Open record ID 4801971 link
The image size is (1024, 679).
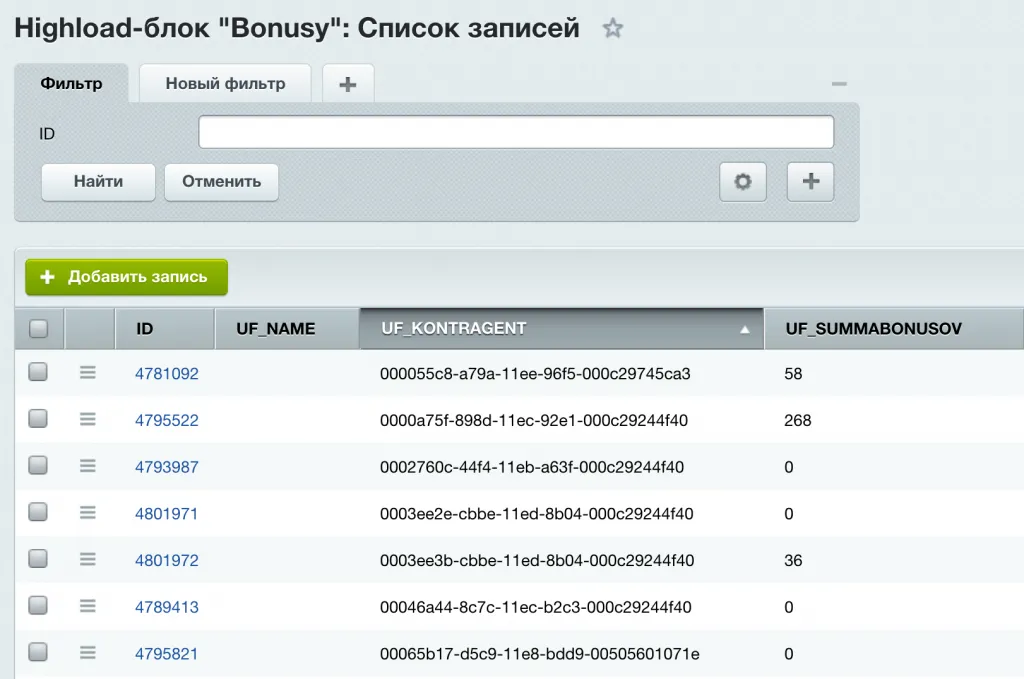pyautogui.click(x=167, y=514)
